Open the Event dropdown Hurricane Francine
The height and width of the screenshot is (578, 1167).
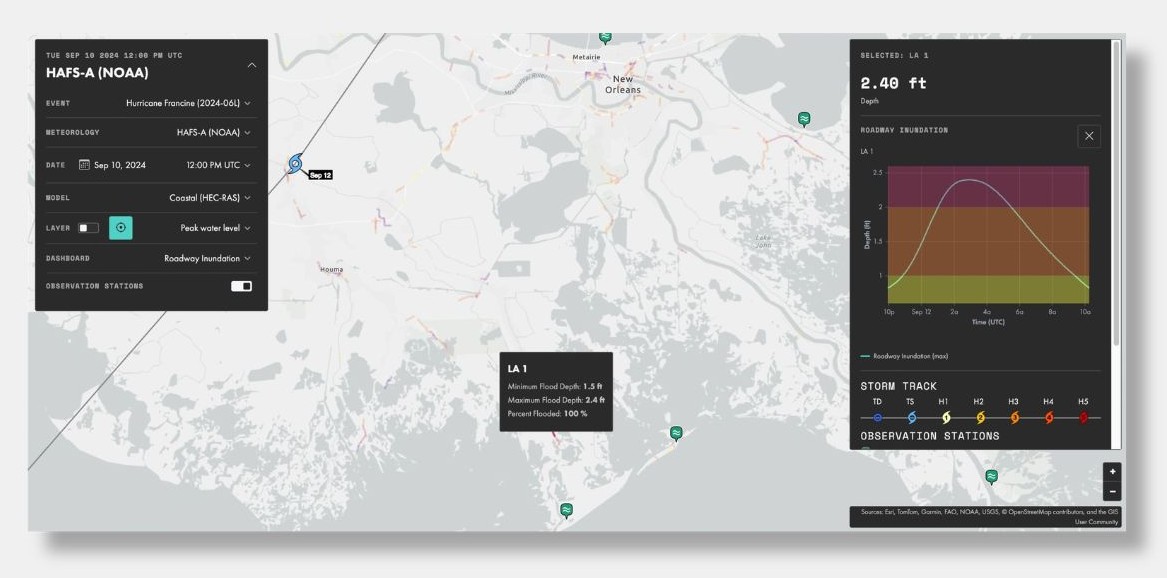pyautogui.click(x=188, y=103)
